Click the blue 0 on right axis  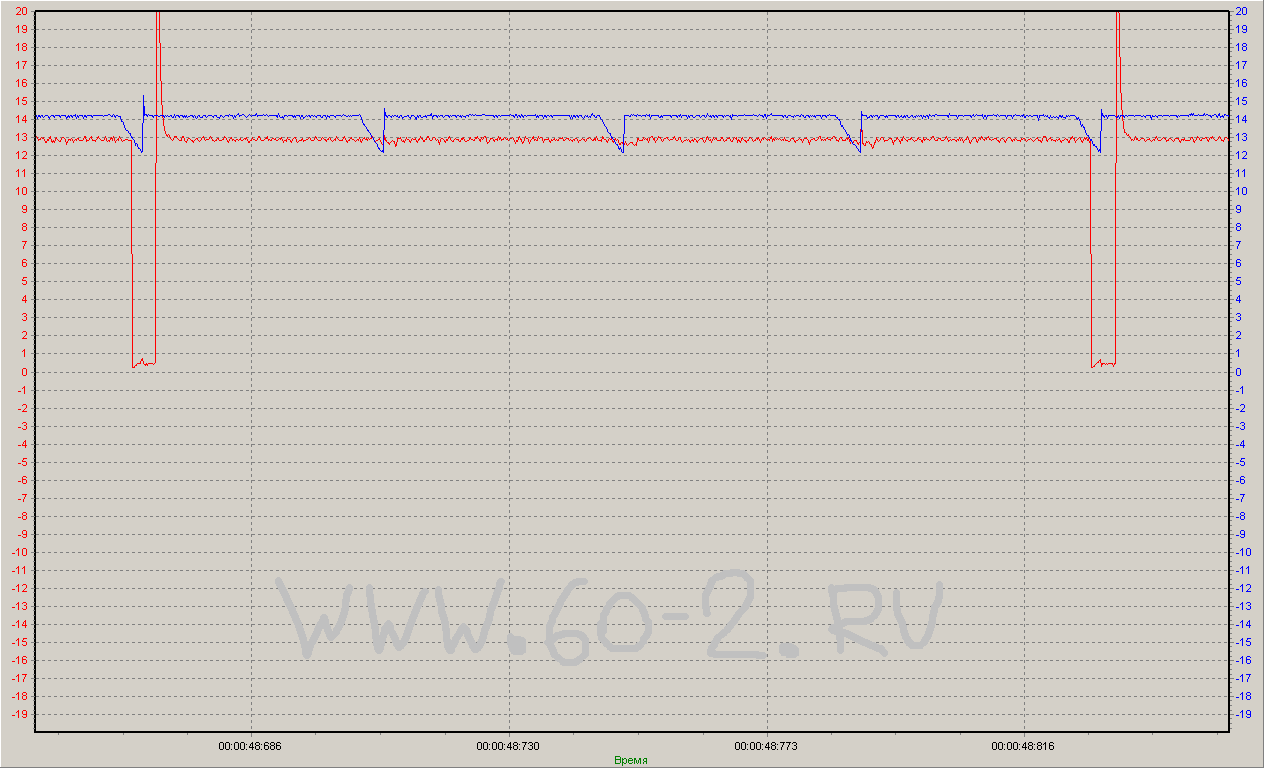pos(1239,372)
